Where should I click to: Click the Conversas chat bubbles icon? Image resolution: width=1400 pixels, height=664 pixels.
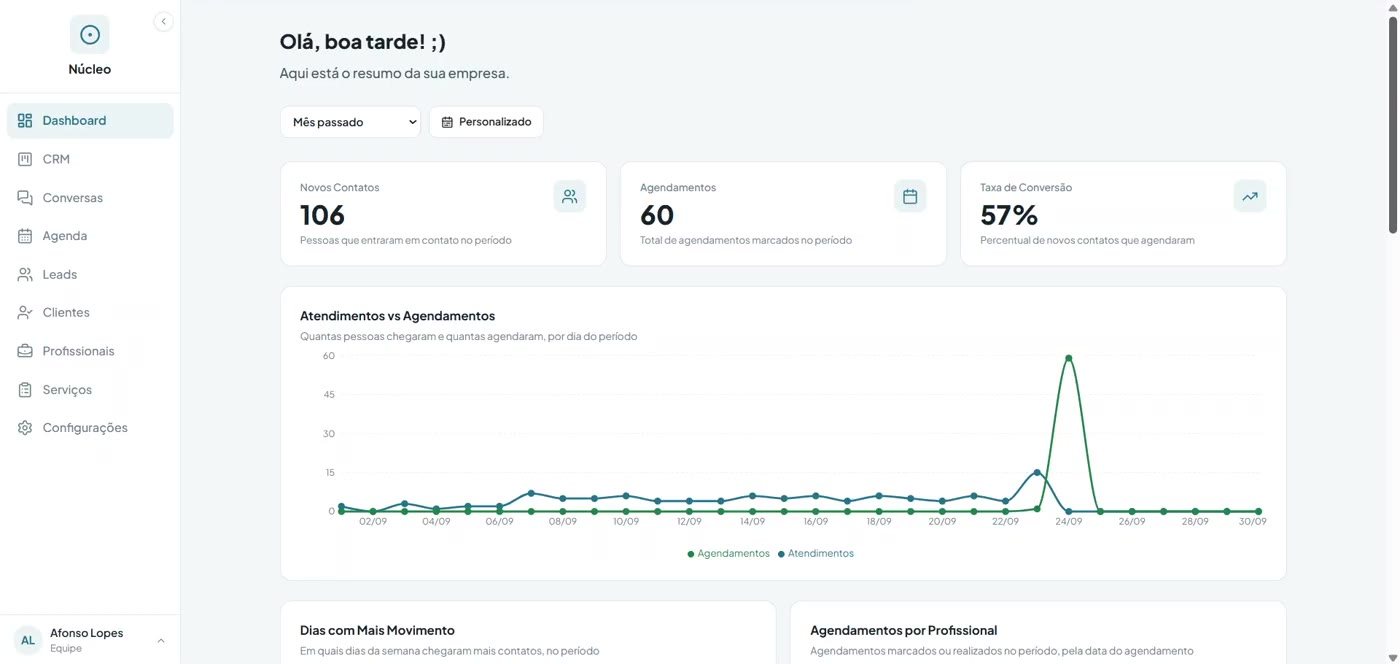pyautogui.click(x=25, y=198)
